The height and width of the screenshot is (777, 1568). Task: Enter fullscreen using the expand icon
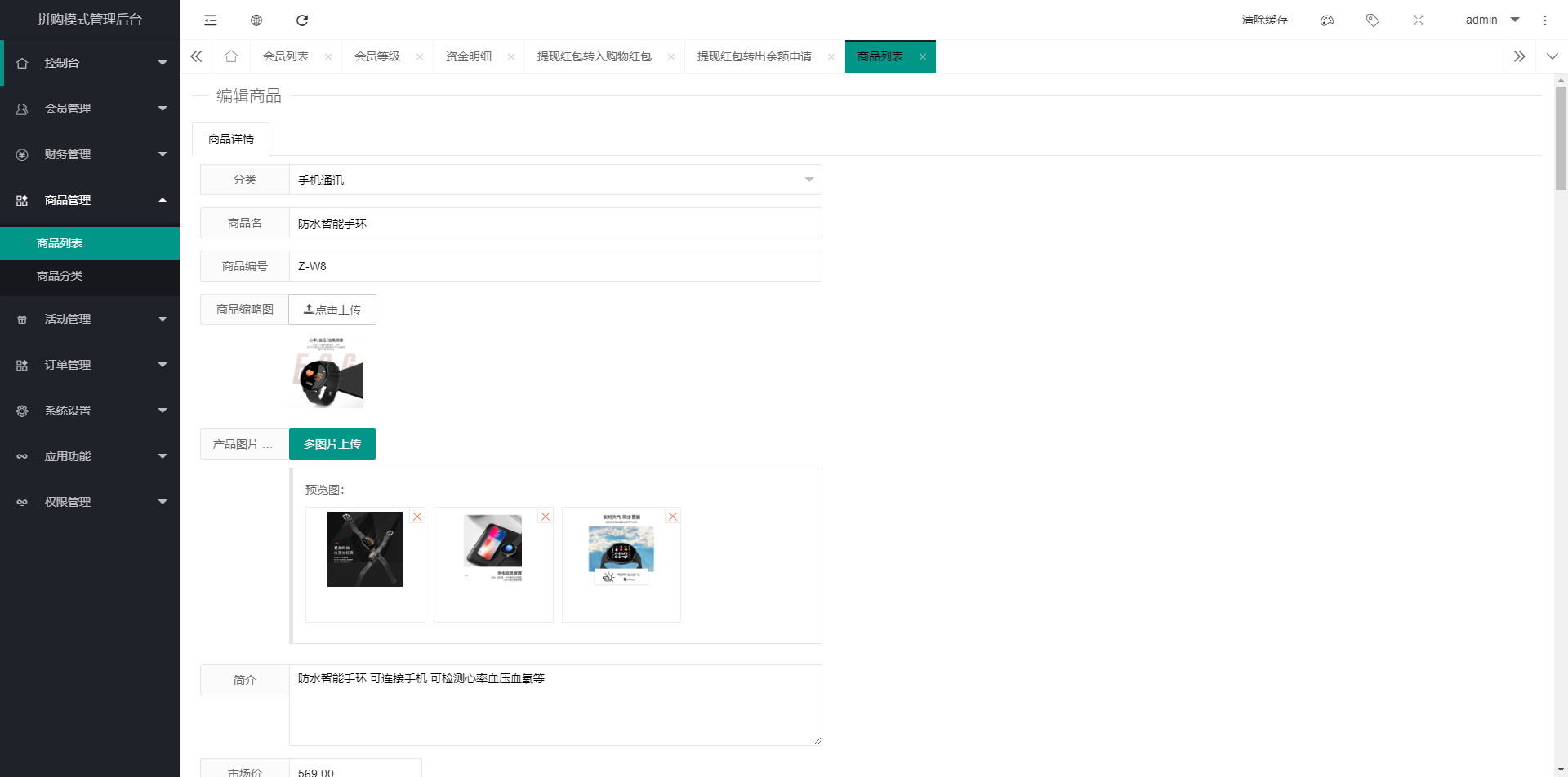click(1419, 20)
